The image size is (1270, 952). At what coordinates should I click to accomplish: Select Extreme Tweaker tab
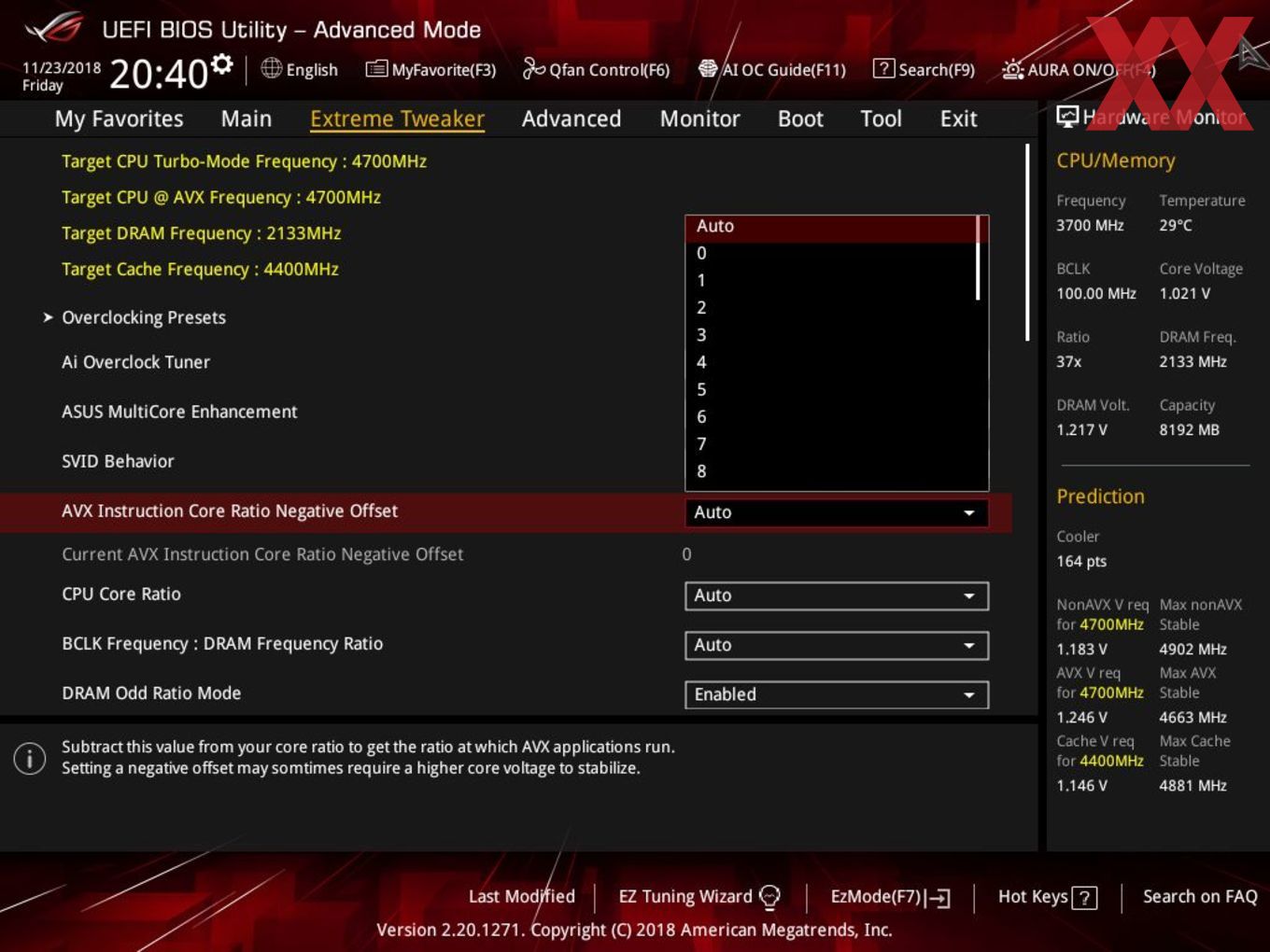(x=397, y=119)
